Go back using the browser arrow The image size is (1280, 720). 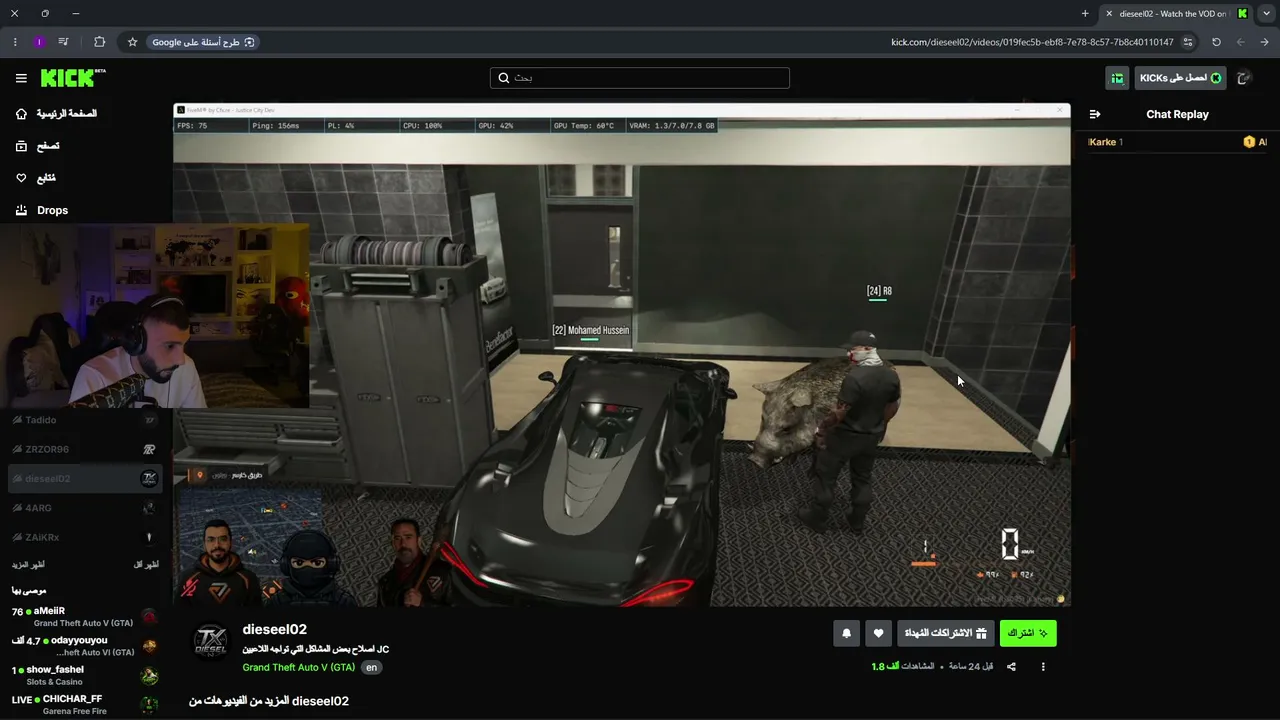(1265, 42)
